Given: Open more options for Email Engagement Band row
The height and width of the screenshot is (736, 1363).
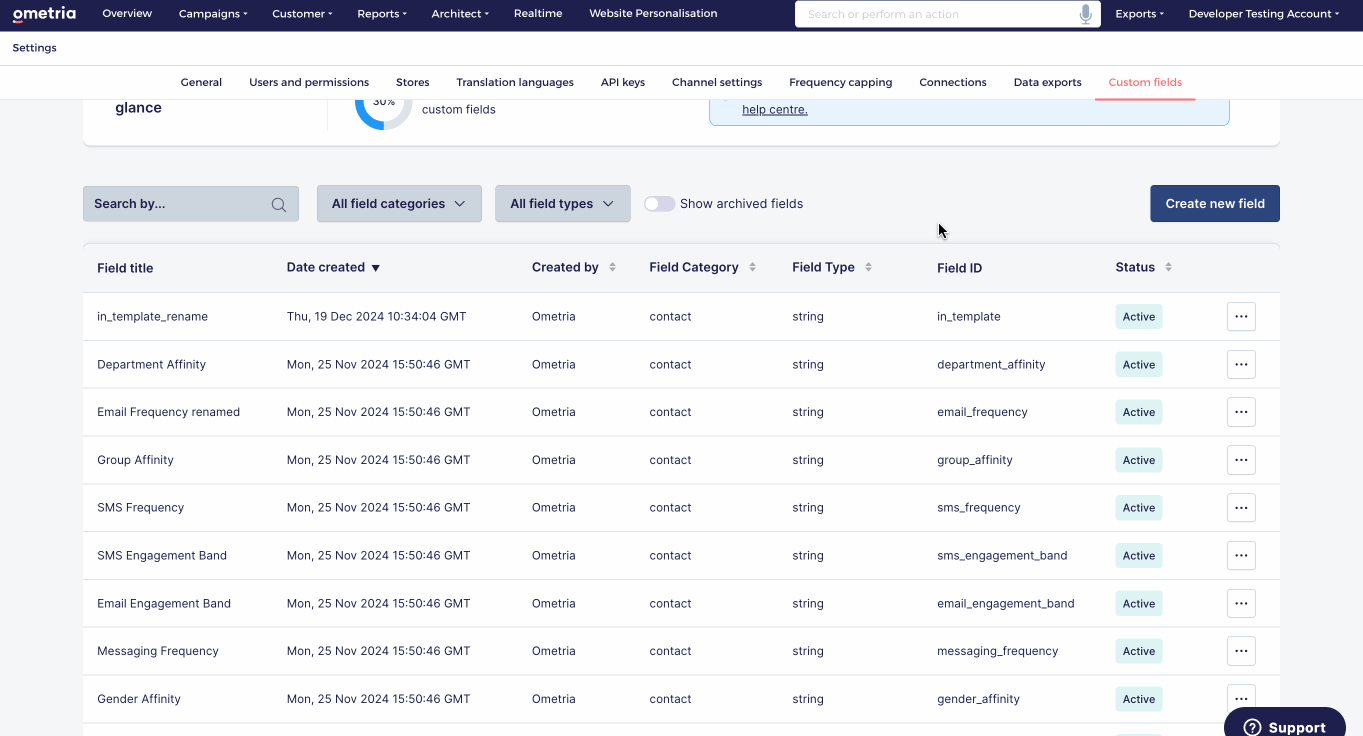Looking at the screenshot, I should (x=1241, y=603).
